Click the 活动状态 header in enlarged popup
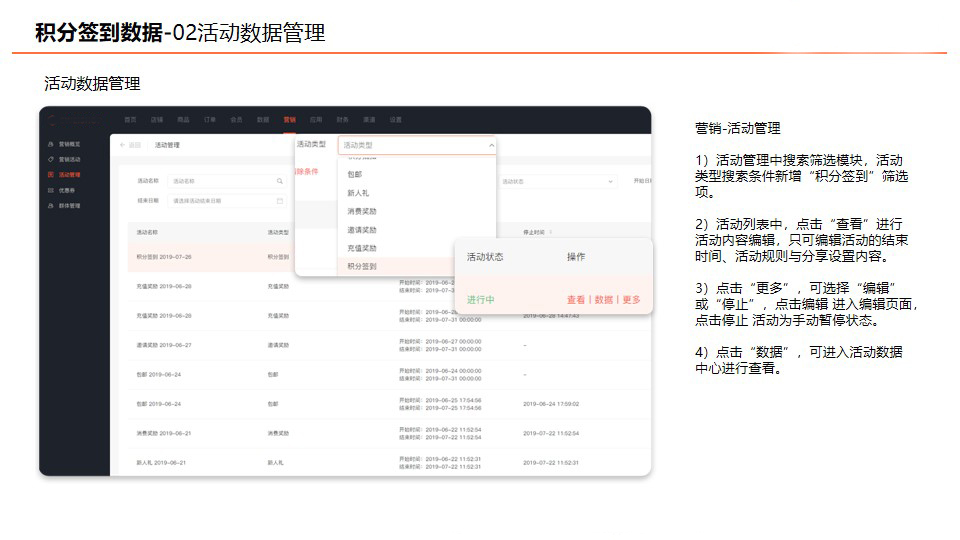960x540 pixels. pyautogui.click(x=485, y=257)
